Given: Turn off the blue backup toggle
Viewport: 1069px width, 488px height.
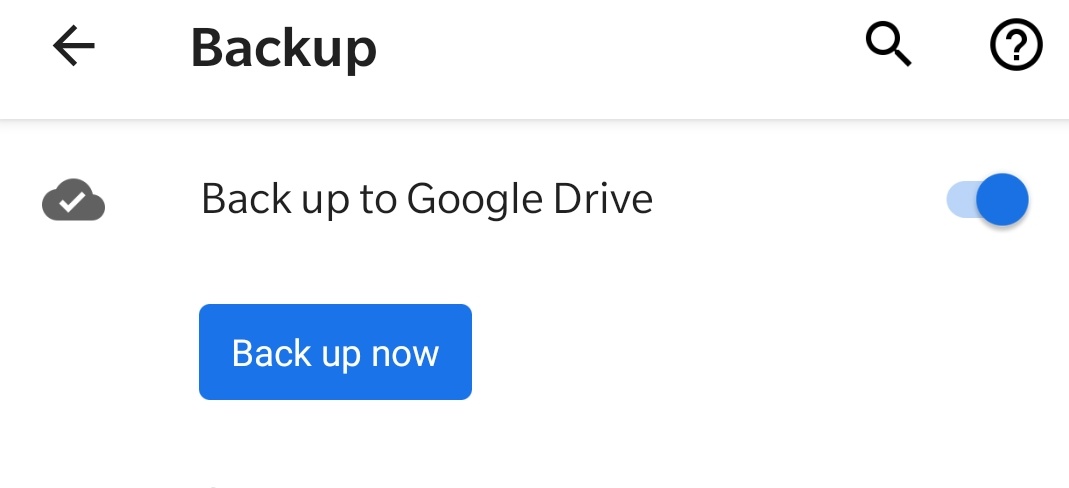Looking at the screenshot, I should [987, 200].
